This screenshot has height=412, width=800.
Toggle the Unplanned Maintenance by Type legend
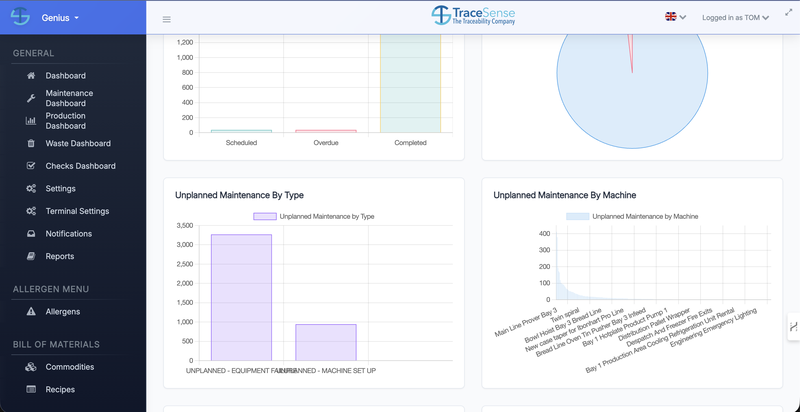coord(314,216)
